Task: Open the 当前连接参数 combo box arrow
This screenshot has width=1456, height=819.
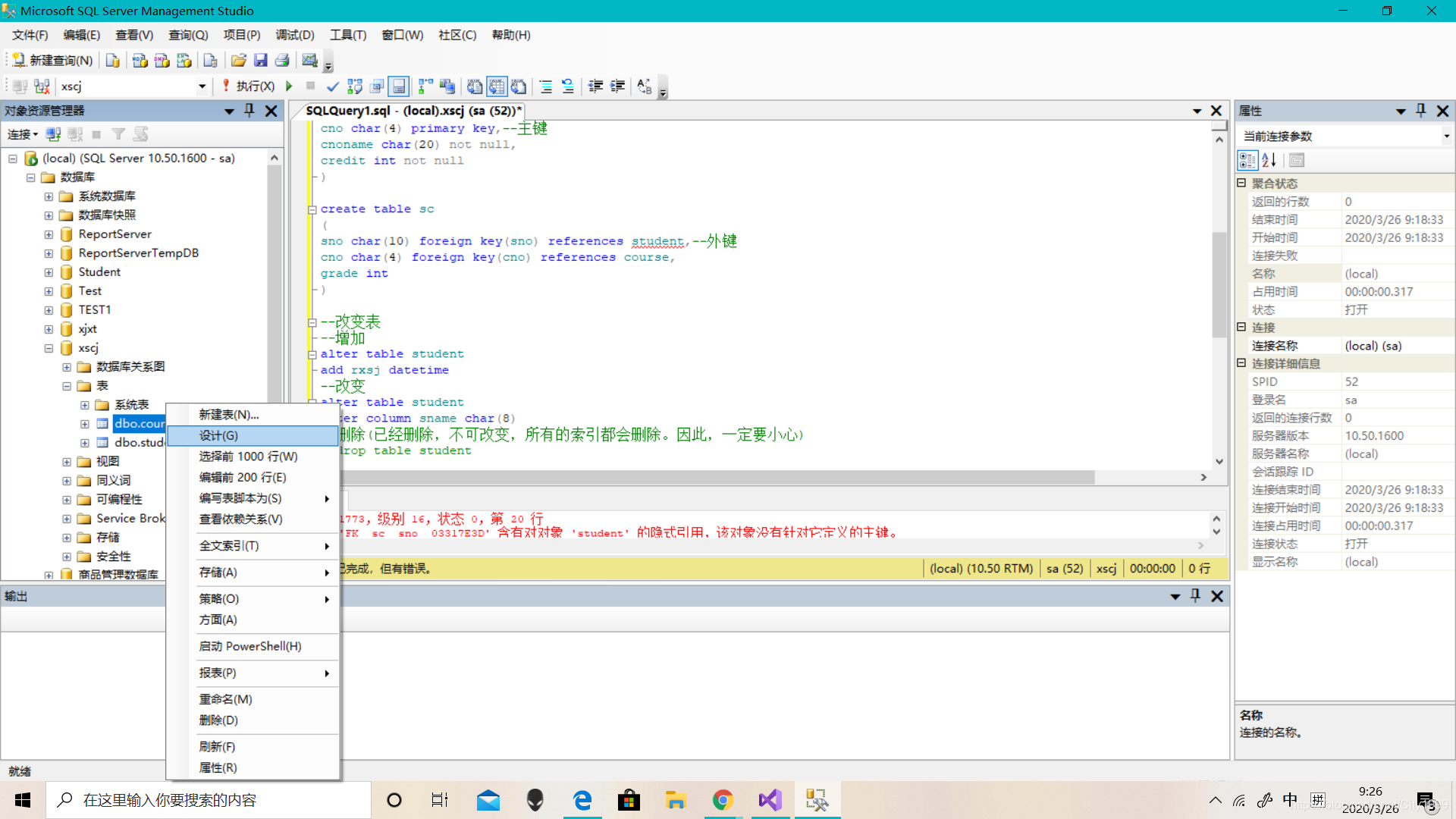Action: (x=1446, y=136)
